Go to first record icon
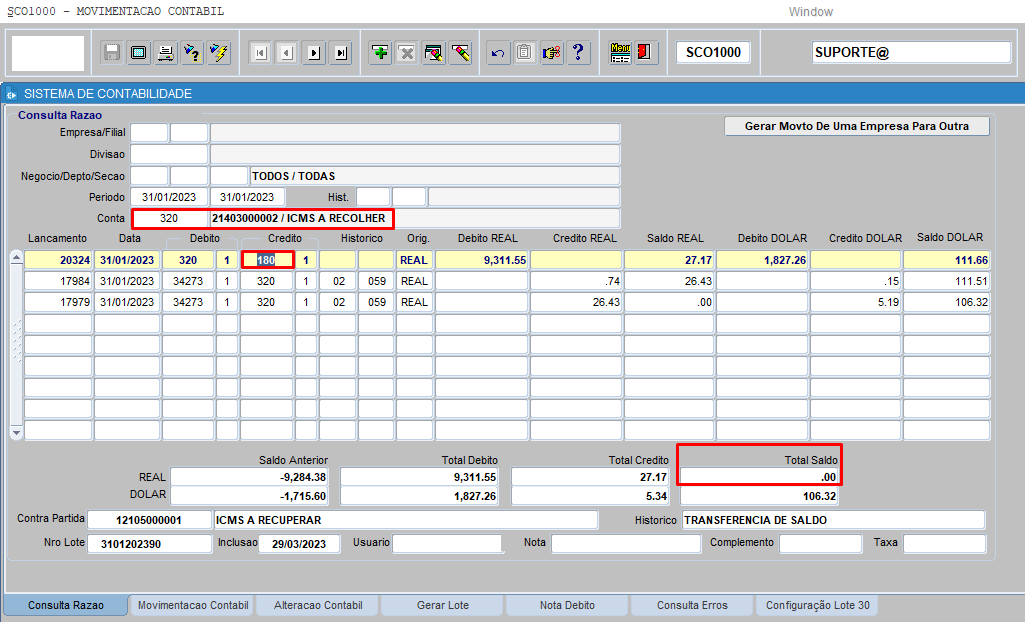 tap(260, 52)
